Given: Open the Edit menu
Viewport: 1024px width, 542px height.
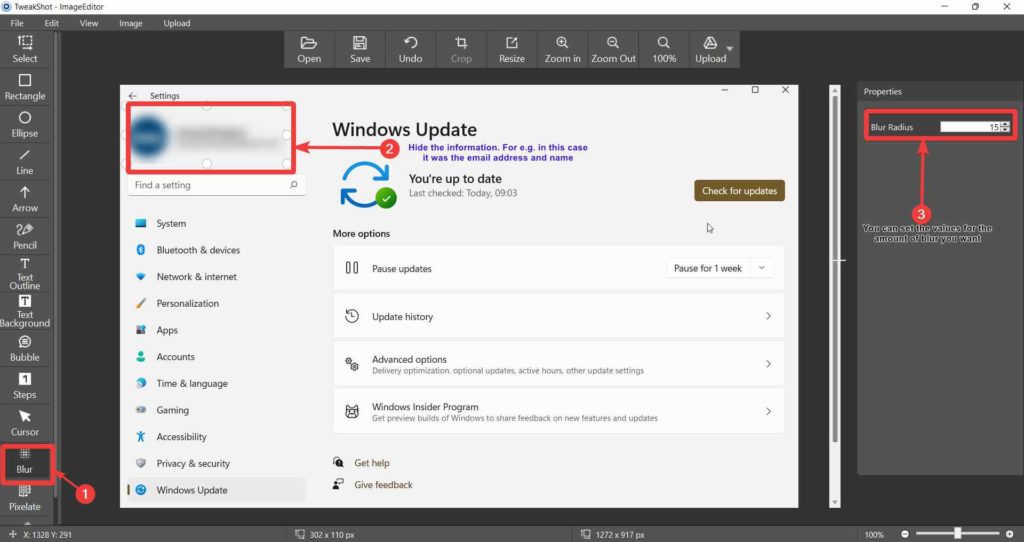Looking at the screenshot, I should pyautogui.click(x=52, y=23).
